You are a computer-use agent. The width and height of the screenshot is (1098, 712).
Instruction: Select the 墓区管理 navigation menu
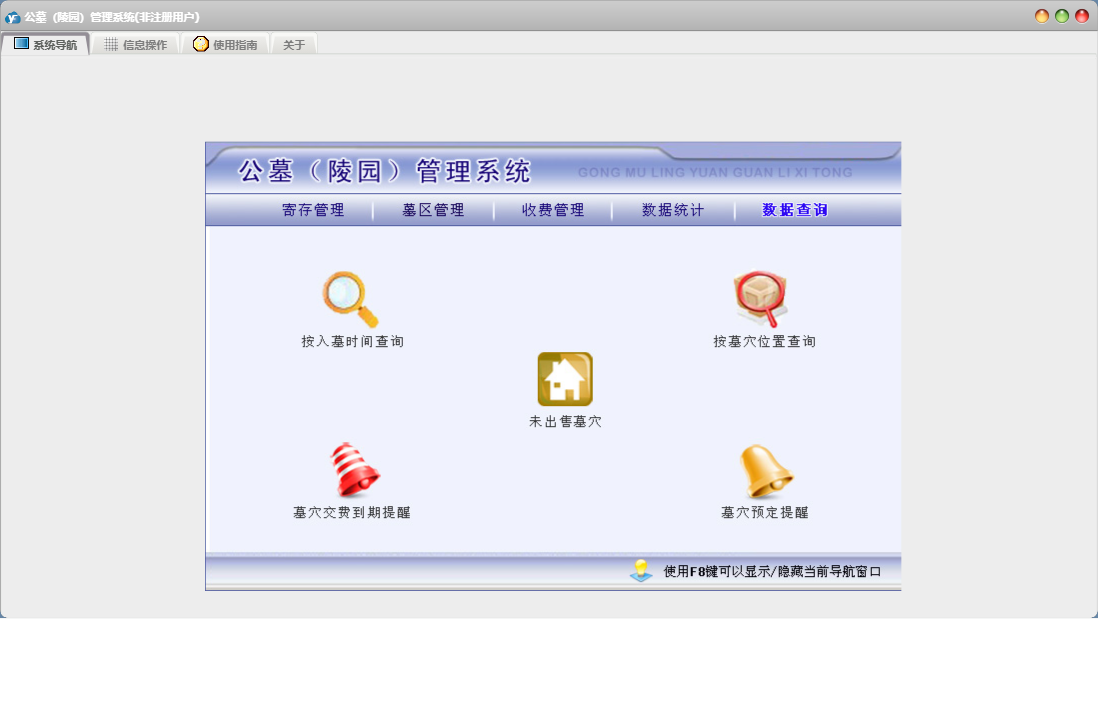coord(433,210)
